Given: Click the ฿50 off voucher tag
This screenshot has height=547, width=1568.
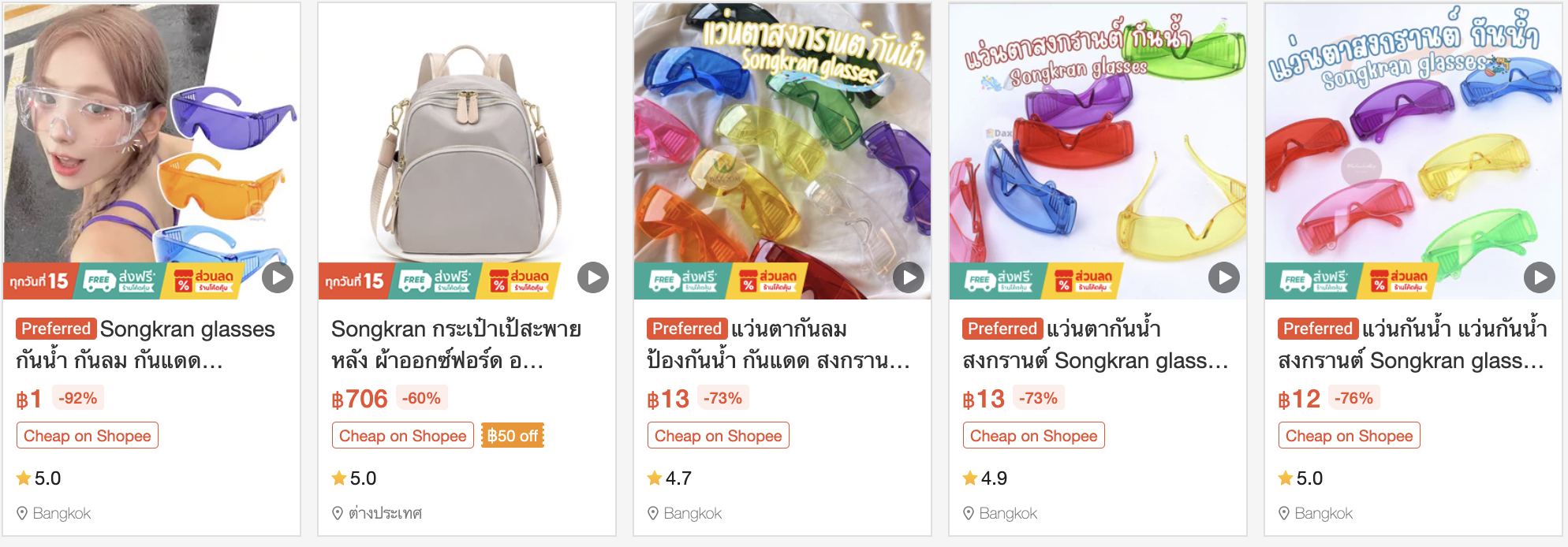Looking at the screenshot, I should pyautogui.click(x=513, y=436).
